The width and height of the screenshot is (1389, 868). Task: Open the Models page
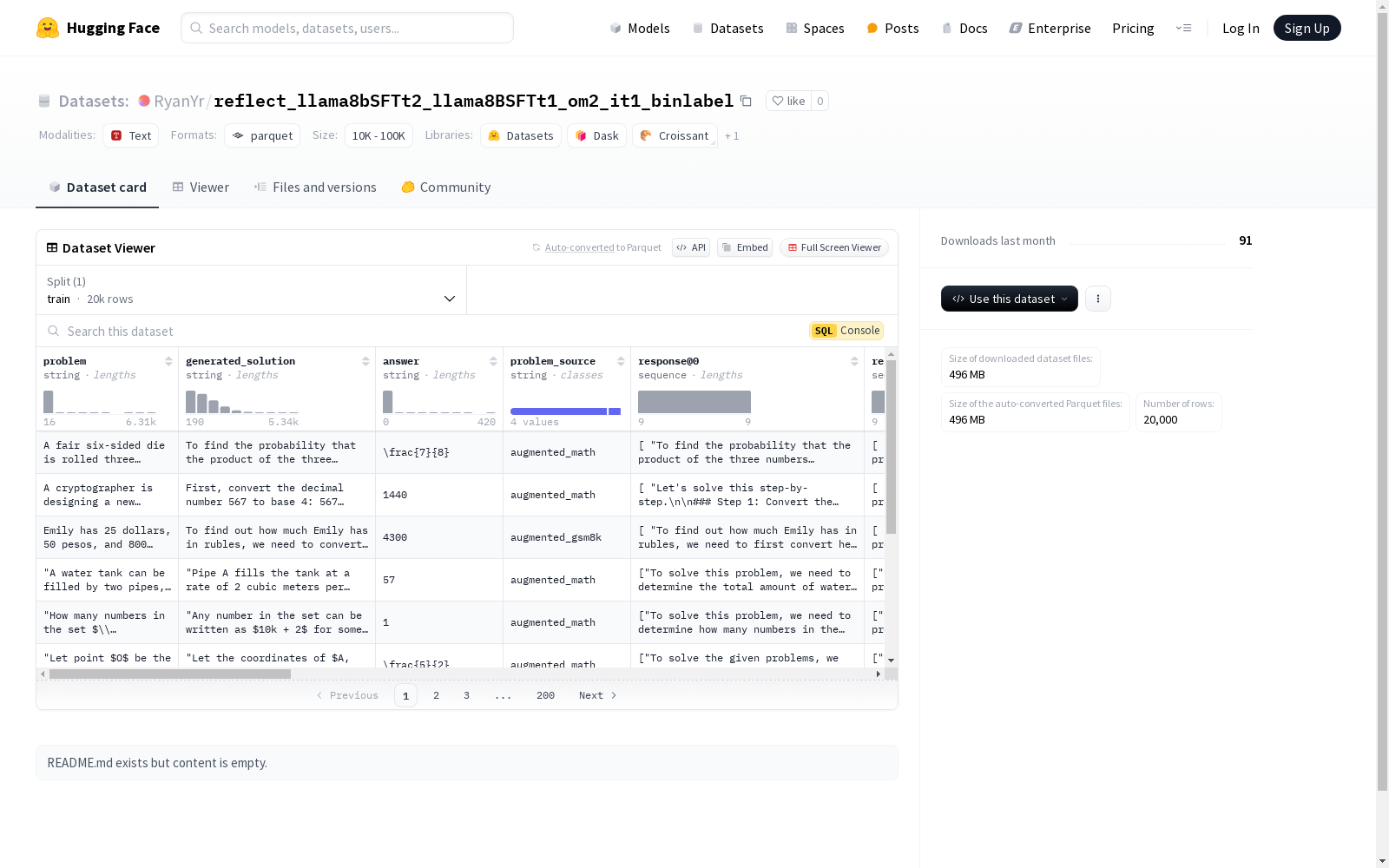click(640, 28)
